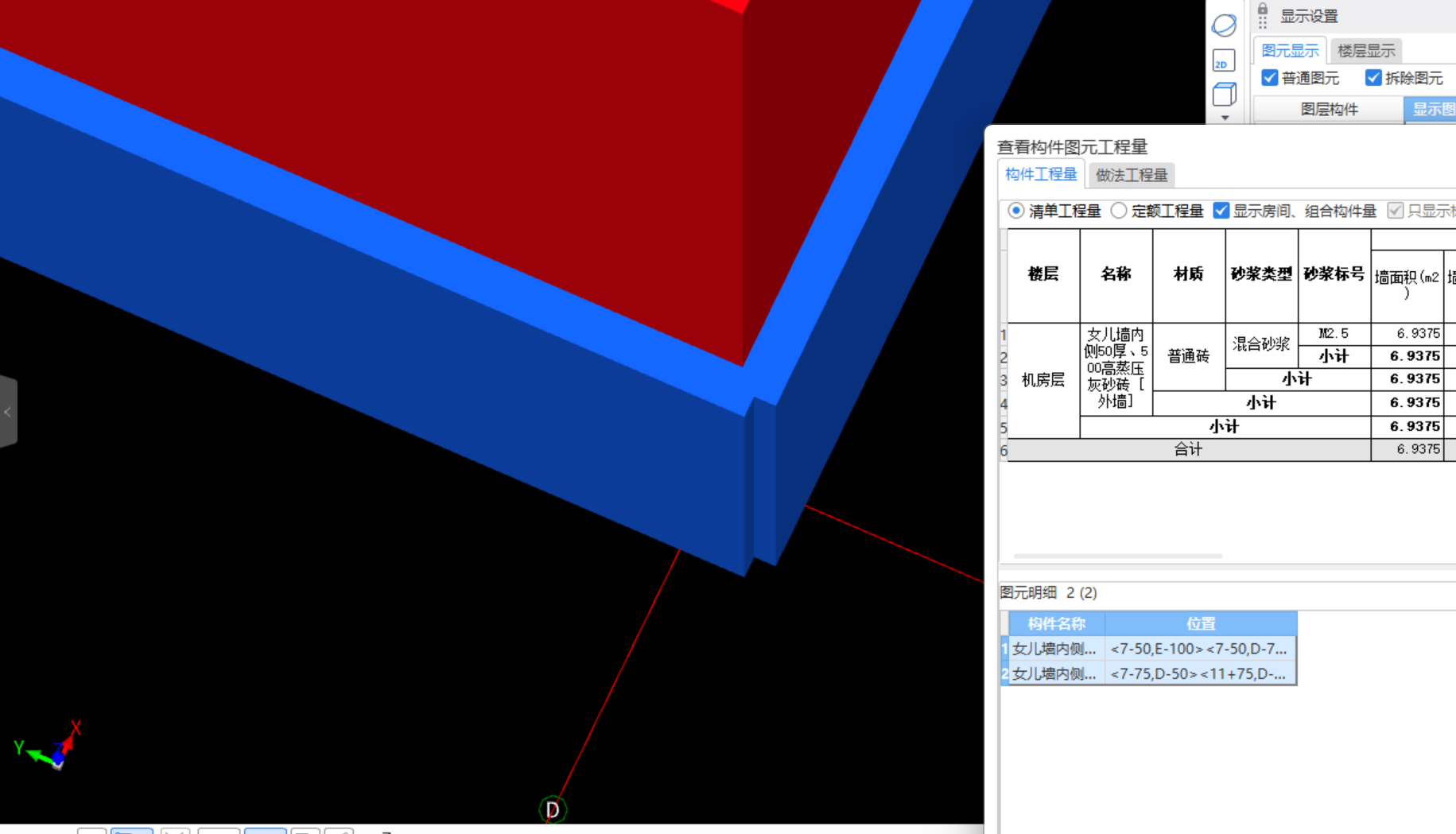Select the 3D cube view icon
The image size is (1456, 834).
coord(1223,94)
